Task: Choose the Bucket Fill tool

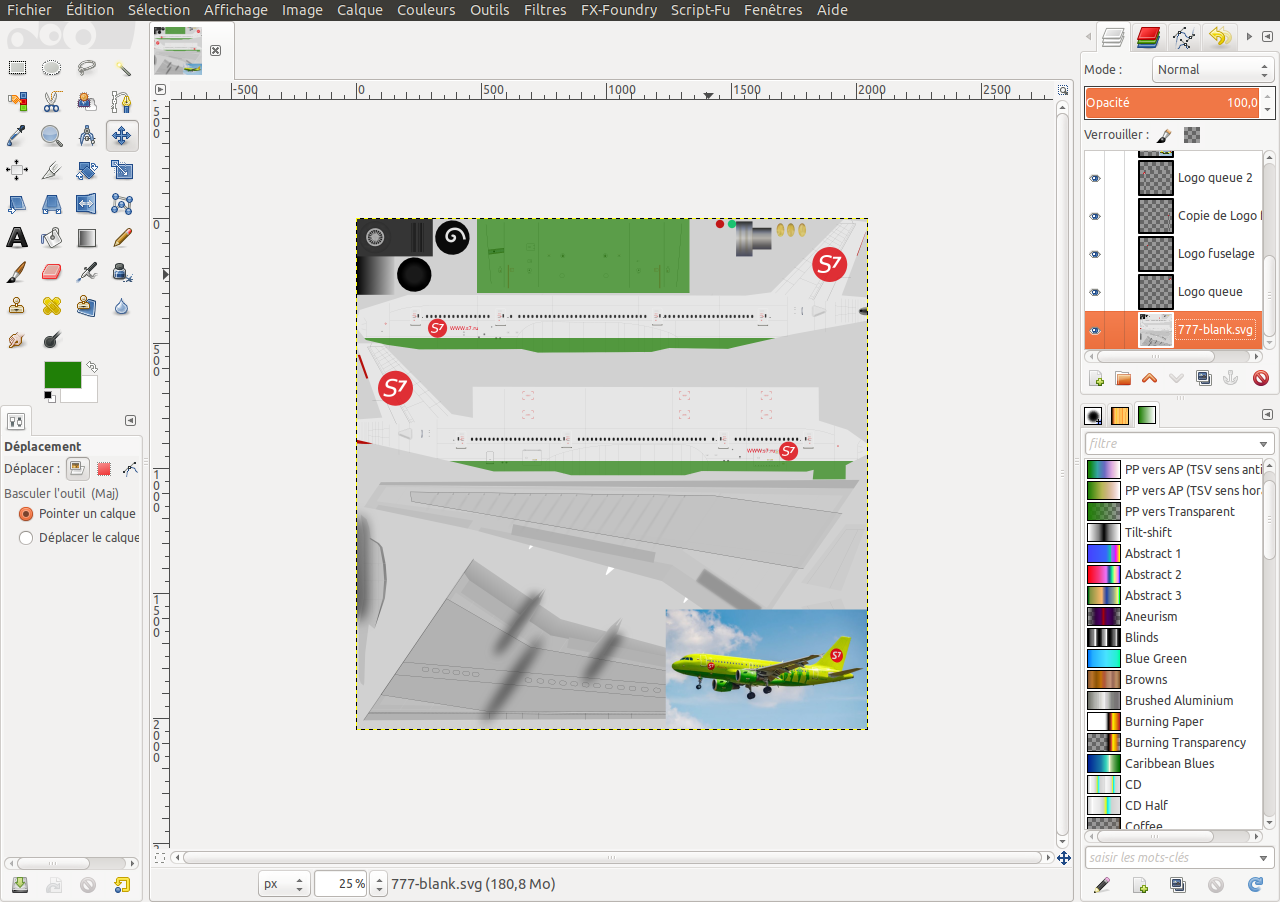Action: (52, 238)
